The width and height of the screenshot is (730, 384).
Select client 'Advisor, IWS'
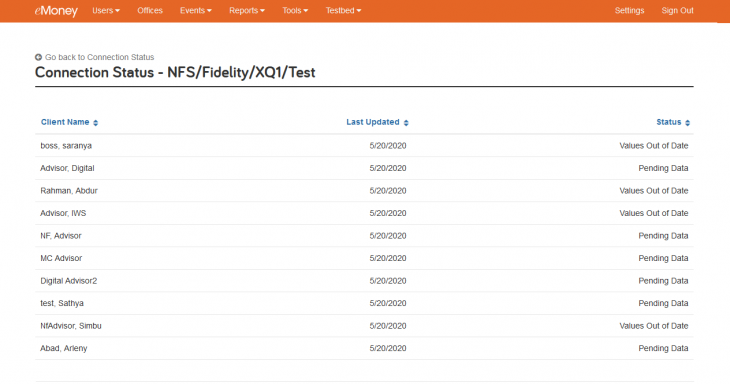click(63, 213)
